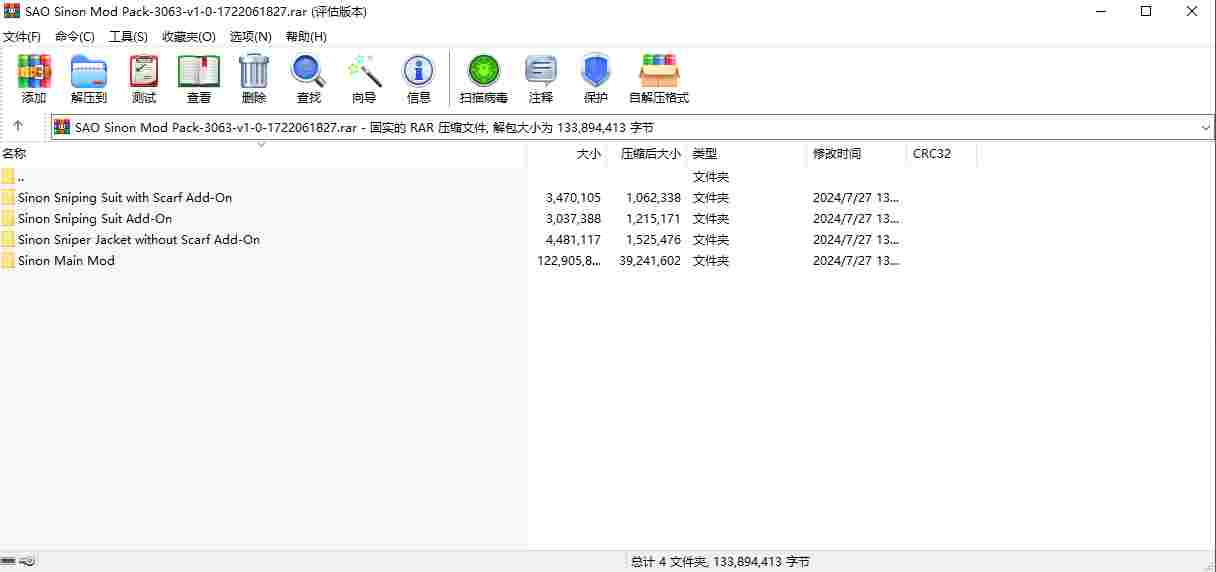
Task: Go up one level with arrow button
Action: coord(18,126)
